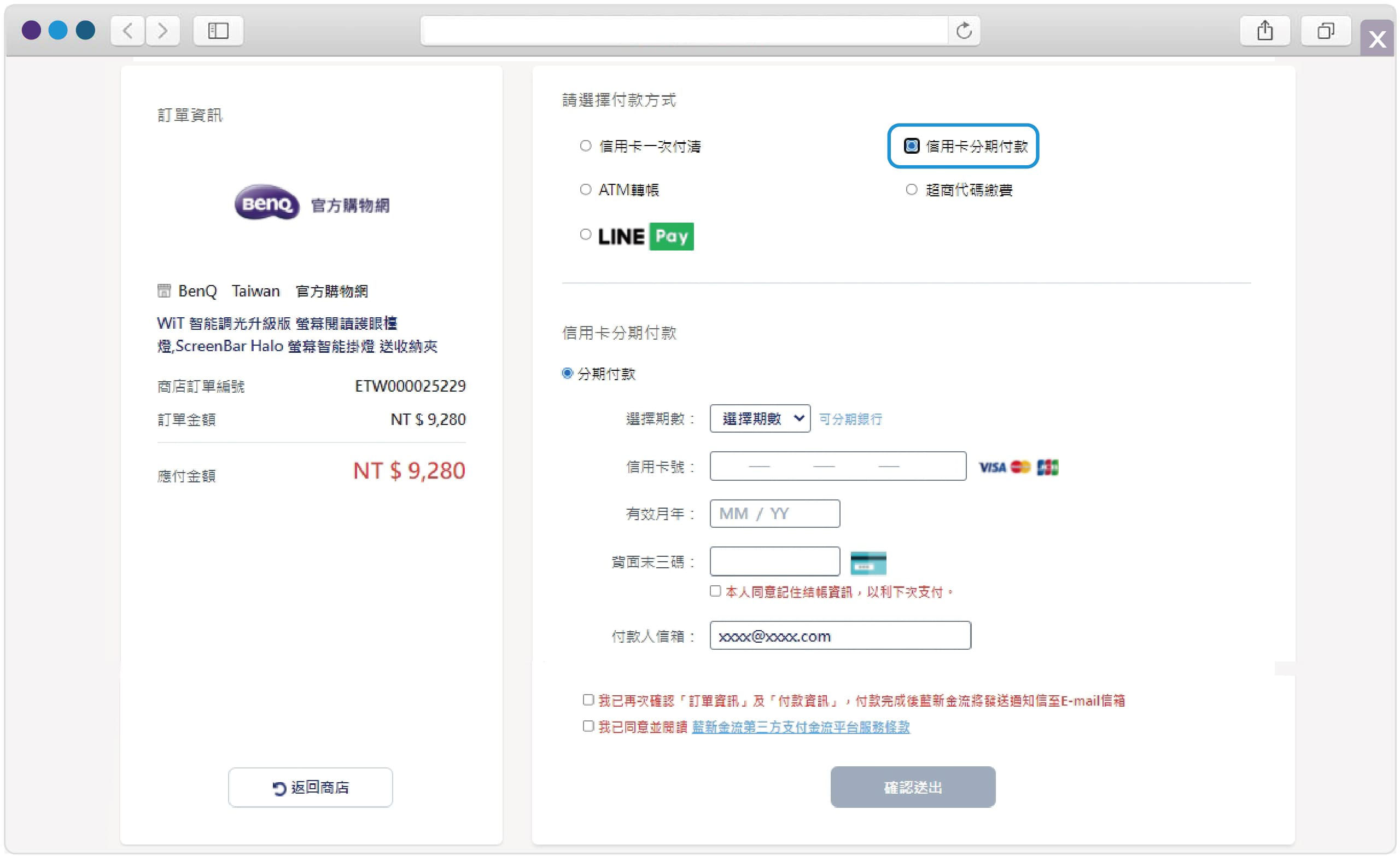Click the red NT $ 9,280 payable amount
This screenshot has height=856, width=1400.
point(409,470)
